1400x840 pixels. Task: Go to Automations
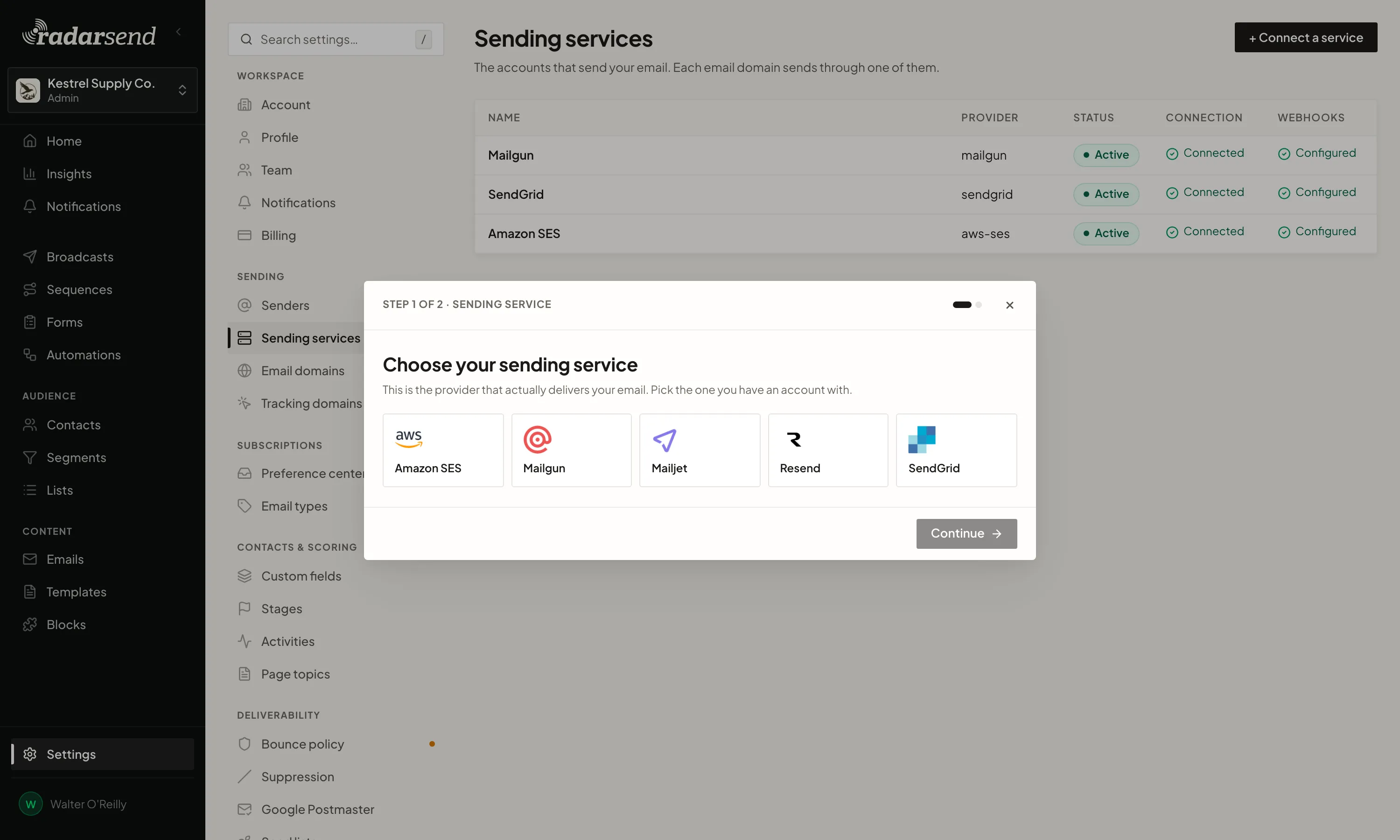pyautogui.click(x=102, y=355)
